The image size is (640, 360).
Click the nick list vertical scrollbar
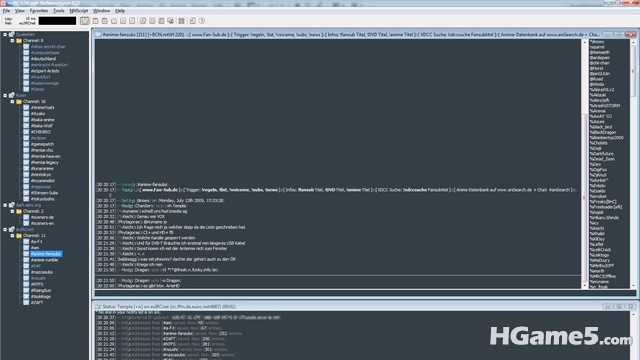[x=633, y=164]
